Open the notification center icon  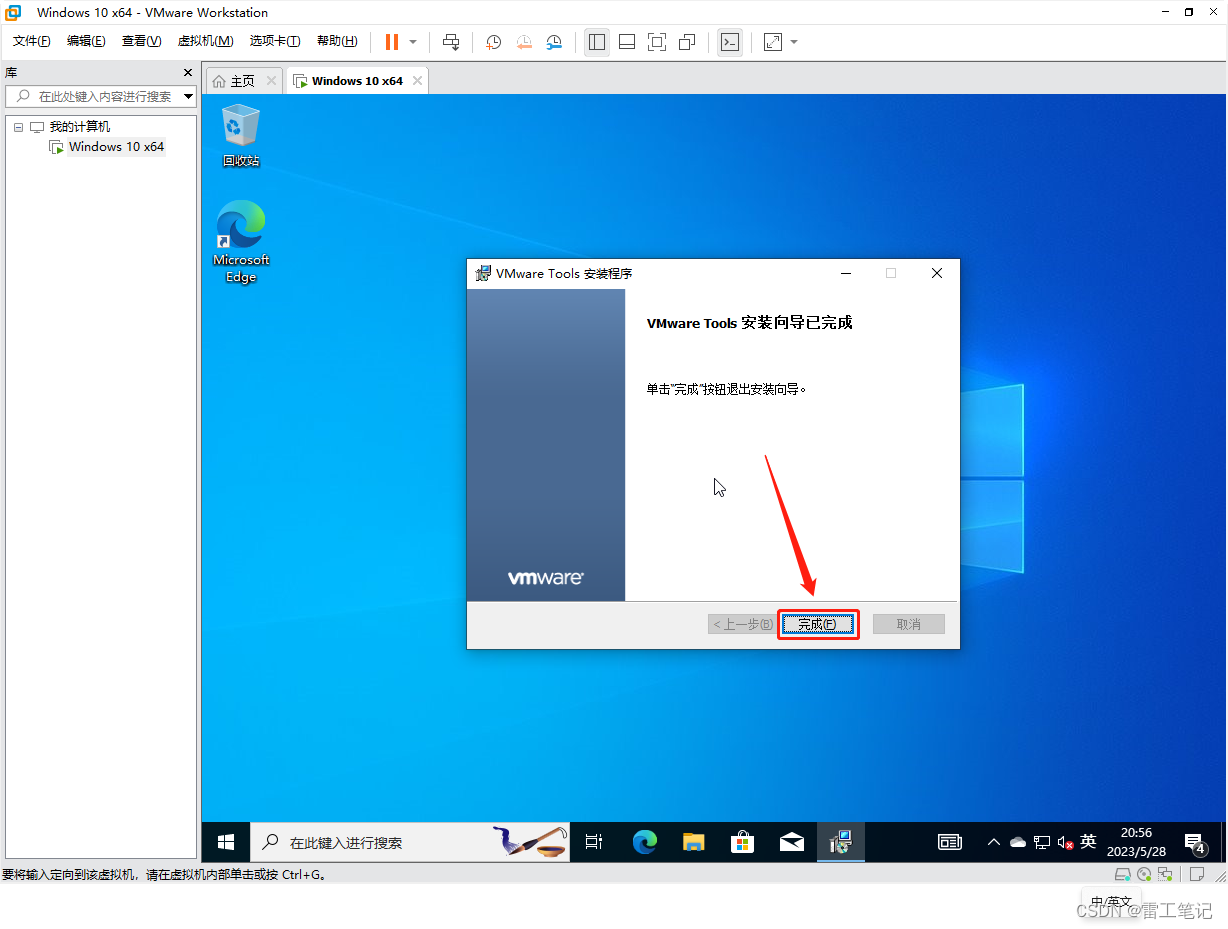pos(1194,842)
